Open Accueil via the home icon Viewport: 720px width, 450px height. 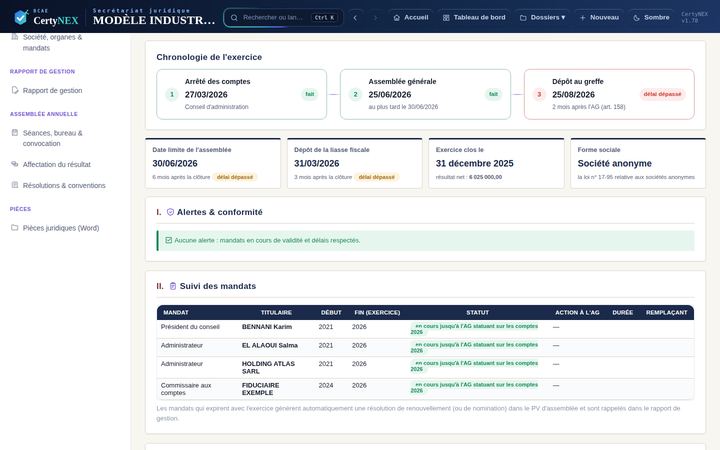[397, 17]
